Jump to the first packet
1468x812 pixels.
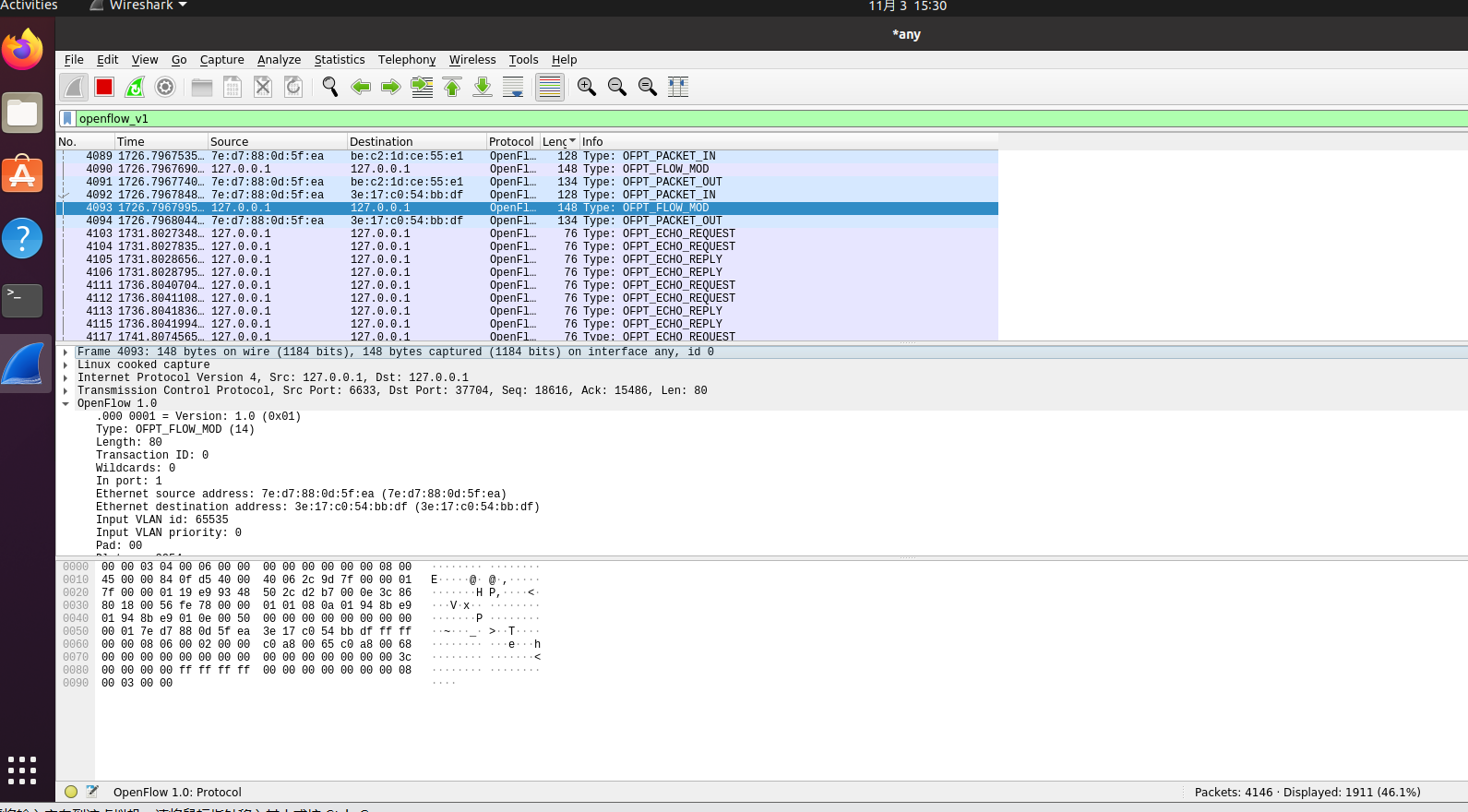(x=452, y=87)
